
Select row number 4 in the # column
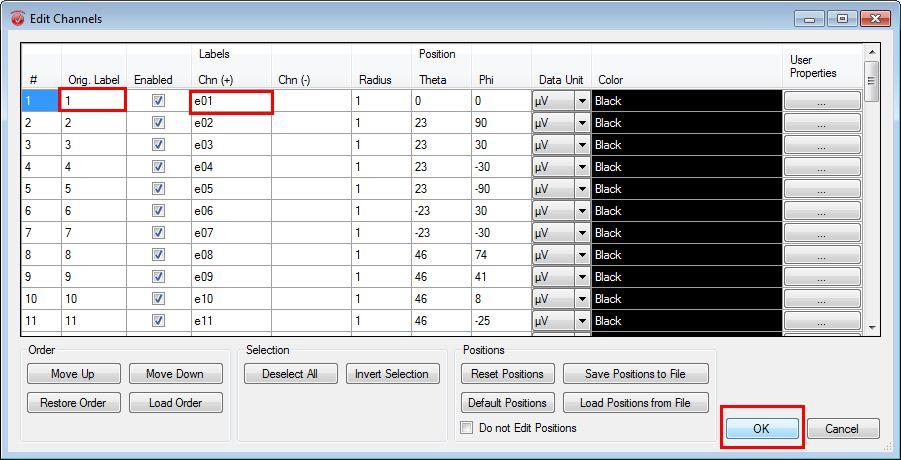click(41, 167)
